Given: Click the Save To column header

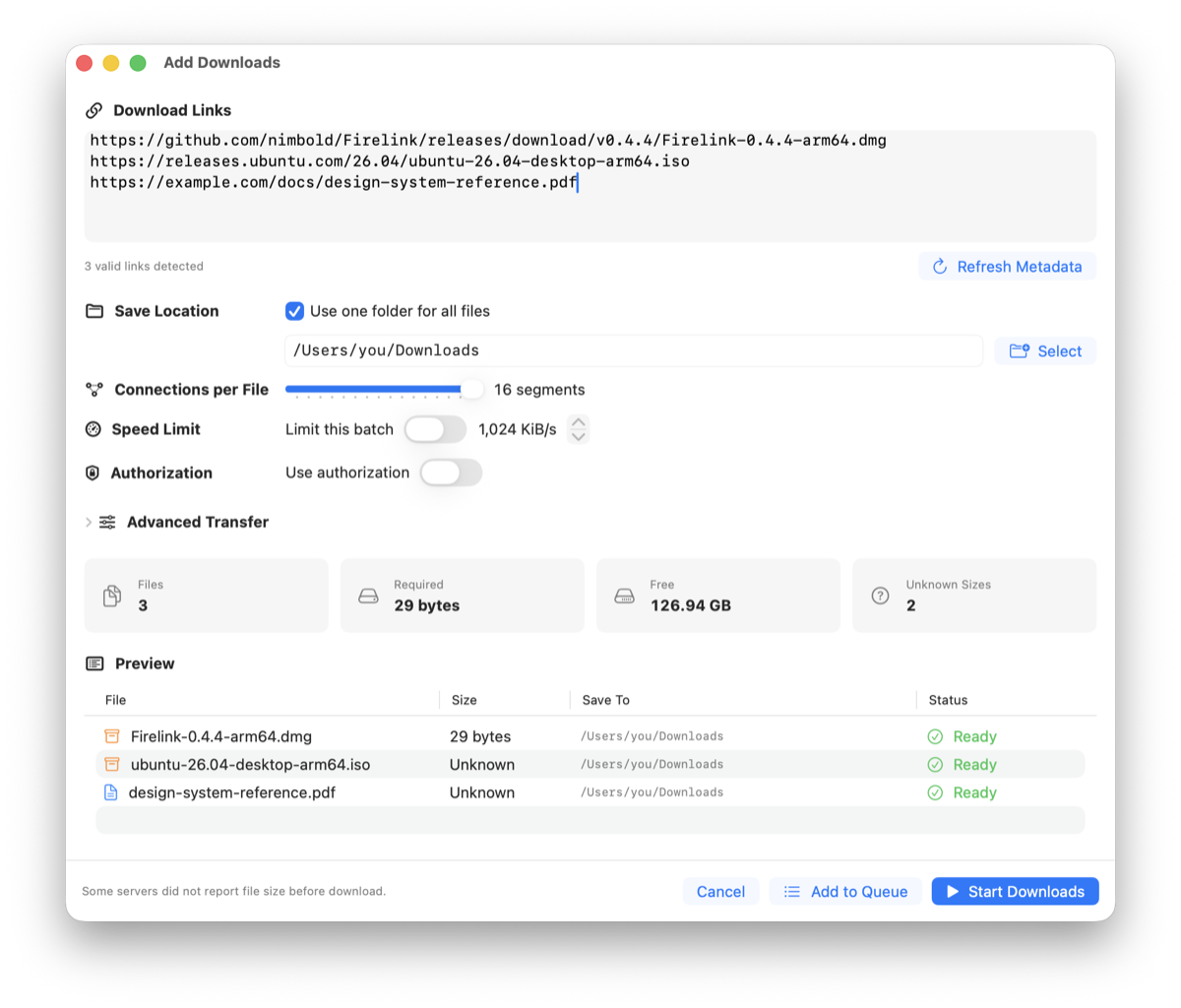Looking at the screenshot, I should 606,700.
